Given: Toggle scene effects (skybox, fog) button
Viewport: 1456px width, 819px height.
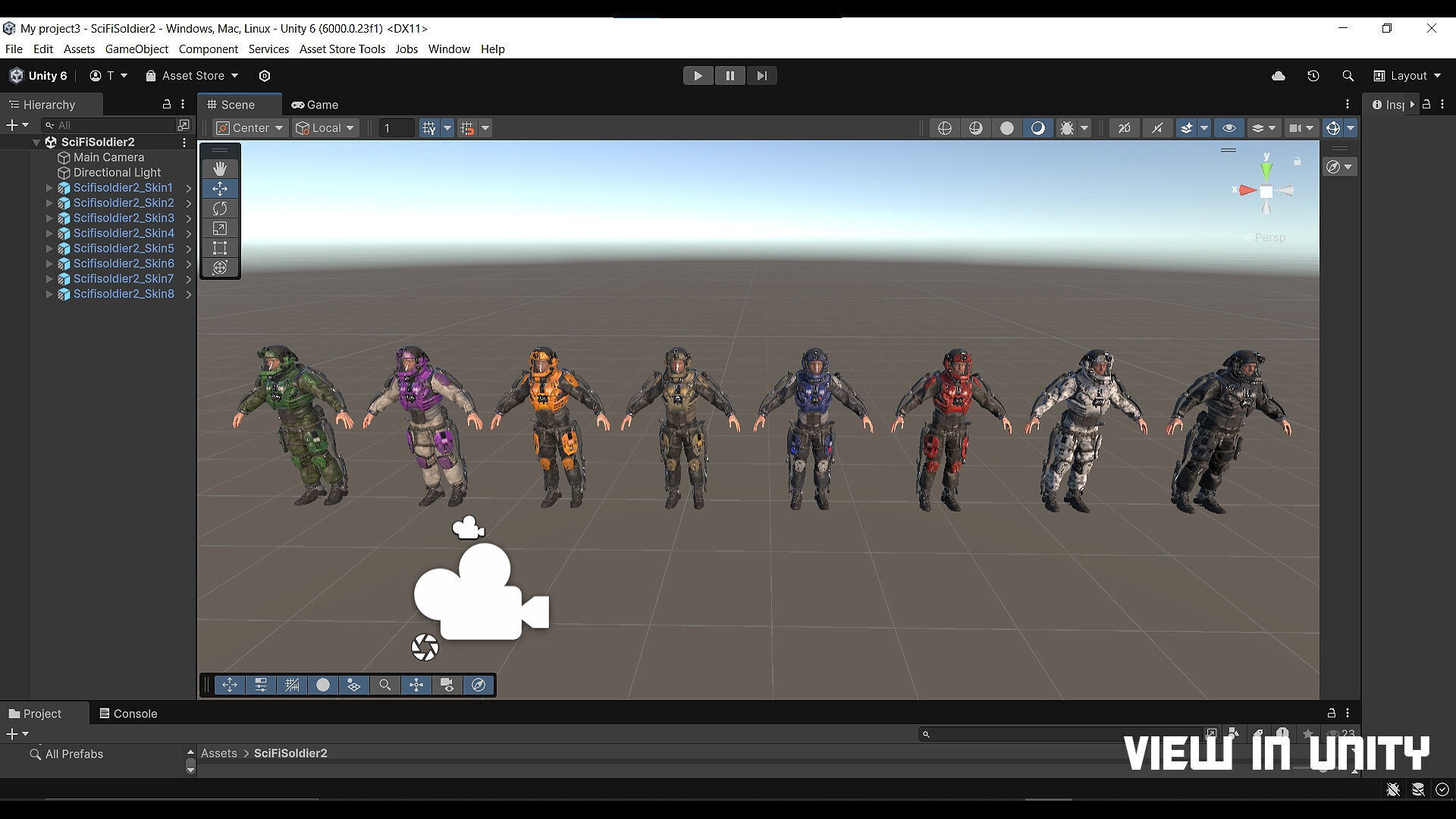Looking at the screenshot, I should tap(1187, 128).
